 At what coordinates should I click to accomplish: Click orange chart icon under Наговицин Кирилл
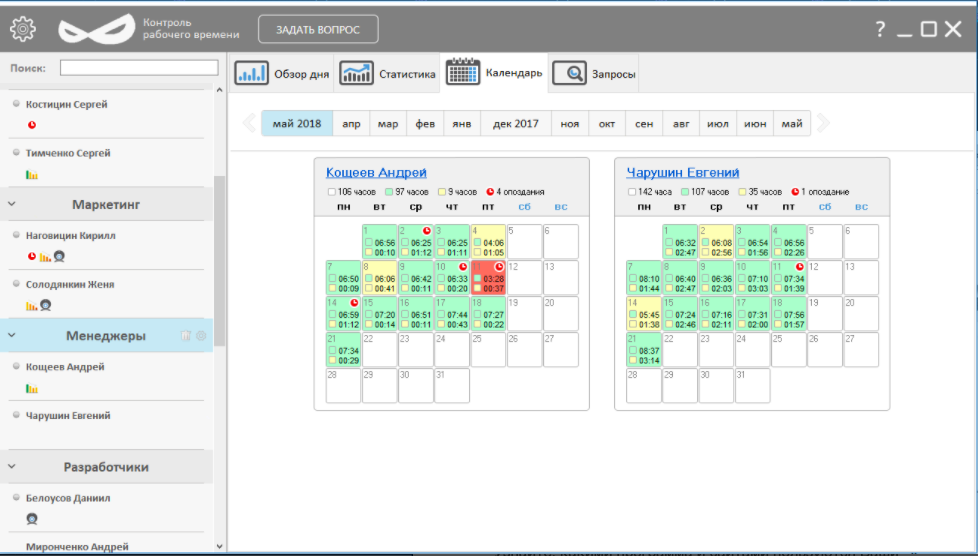coord(45,256)
